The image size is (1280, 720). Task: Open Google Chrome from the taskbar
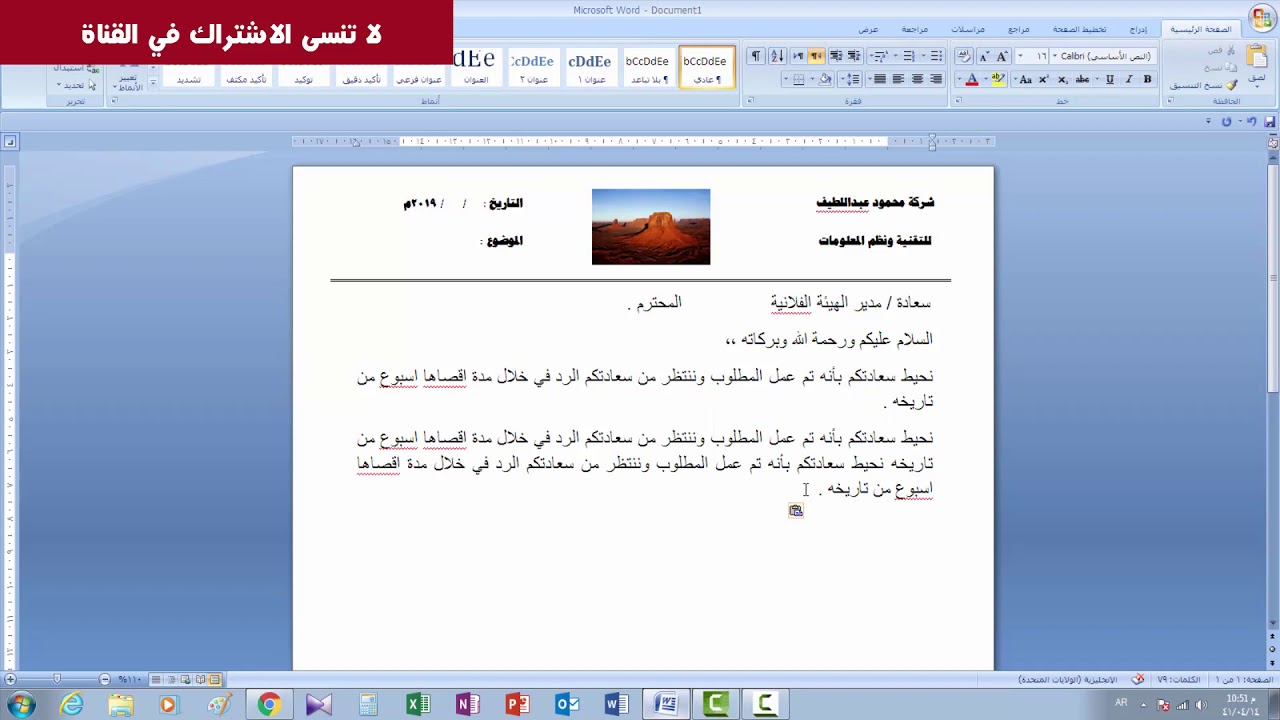pyautogui.click(x=269, y=705)
